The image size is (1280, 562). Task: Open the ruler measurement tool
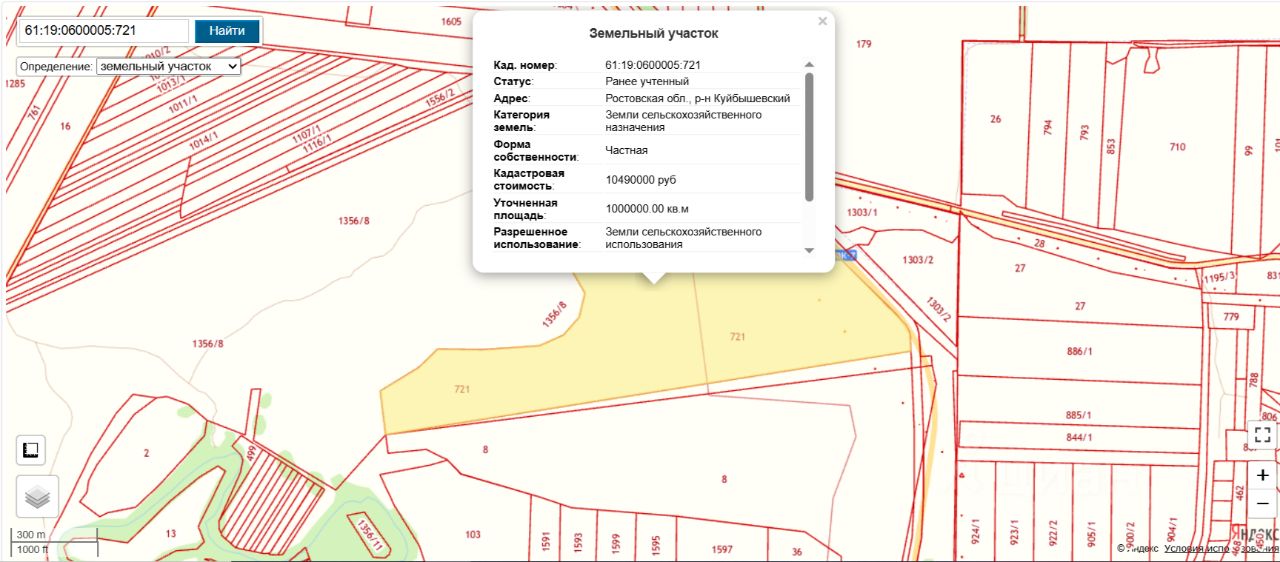click(30, 450)
